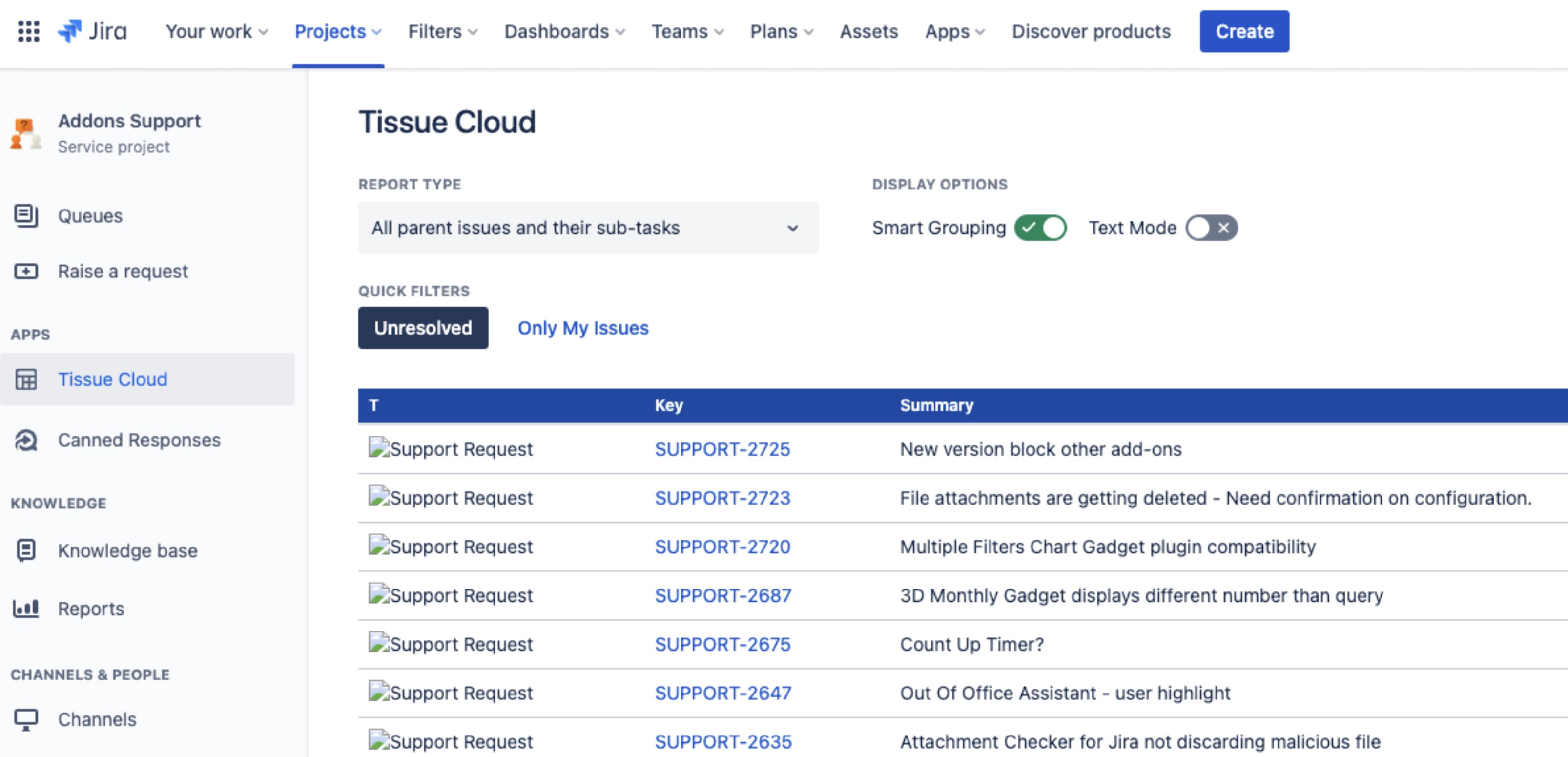This screenshot has width=1568, height=757.
Task: Disable the Smart Grouping toggle
Action: pyautogui.click(x=1040, y=228)
